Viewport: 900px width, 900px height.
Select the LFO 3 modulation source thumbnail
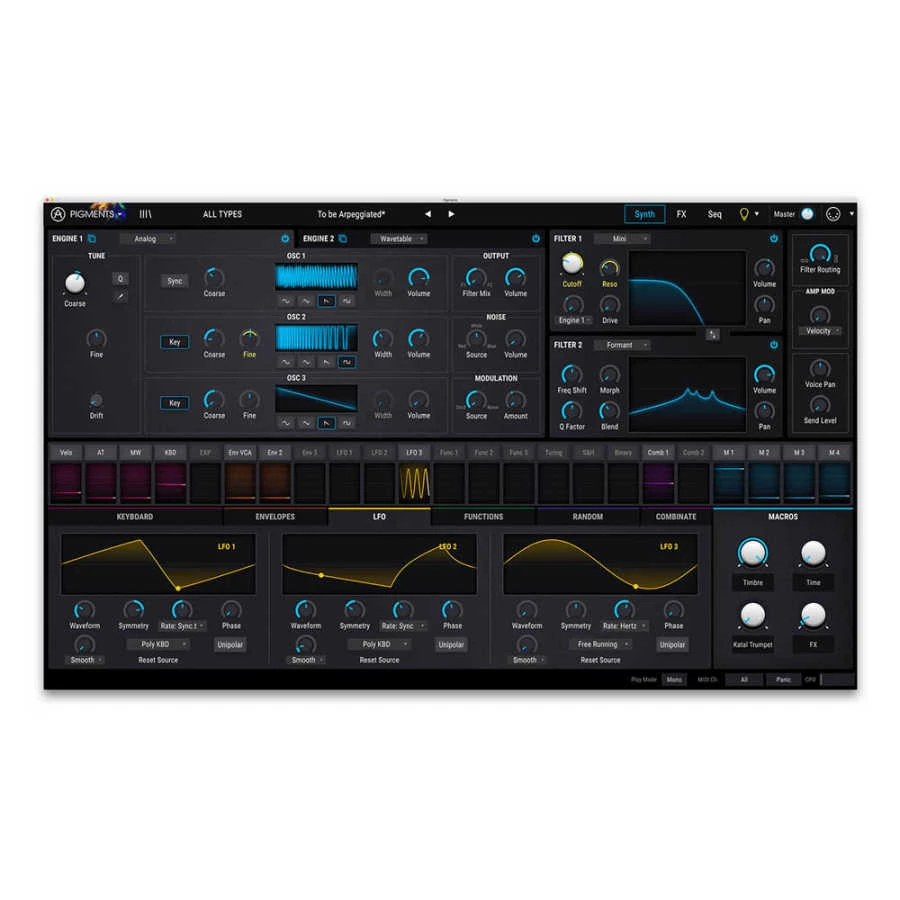pos(413,483)
